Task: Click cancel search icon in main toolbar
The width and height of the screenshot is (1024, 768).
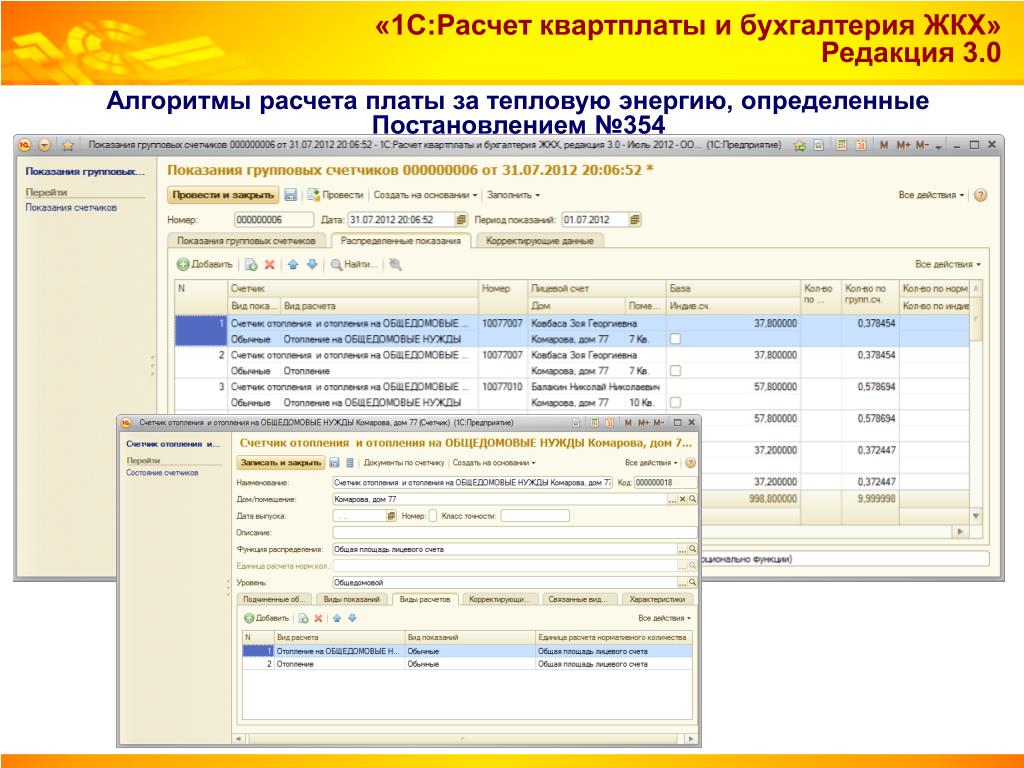Action: (395, 264)
